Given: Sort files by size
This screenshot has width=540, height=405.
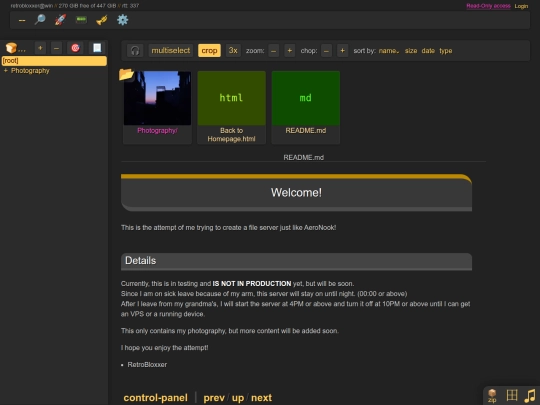Looking at the screenshot, I should tap(411, 51).
